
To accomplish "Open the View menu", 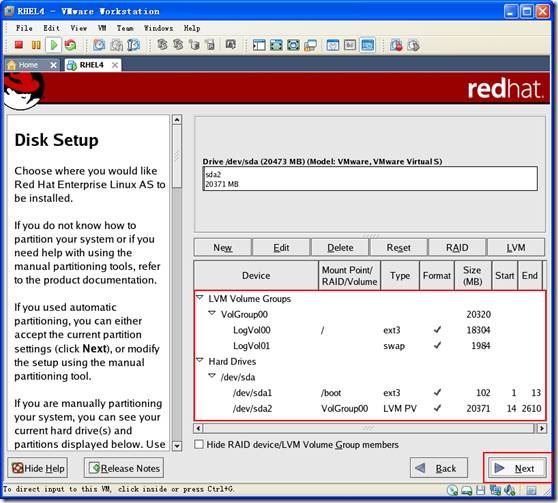I will point(78,28).
